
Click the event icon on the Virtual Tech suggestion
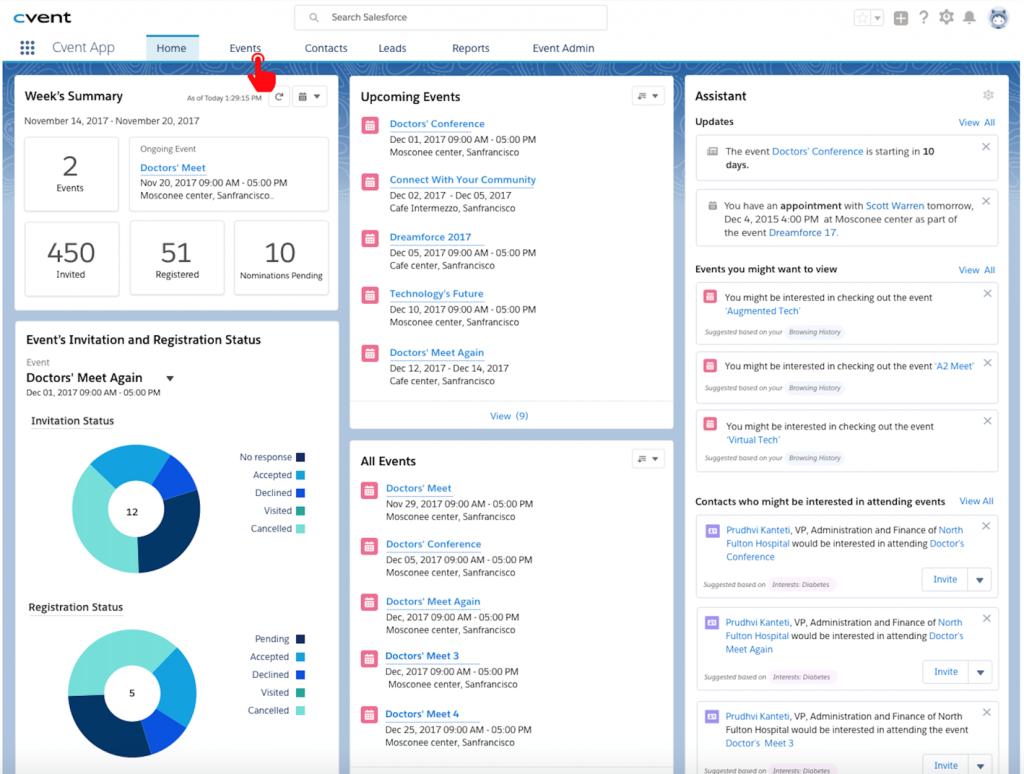(710, 423)
